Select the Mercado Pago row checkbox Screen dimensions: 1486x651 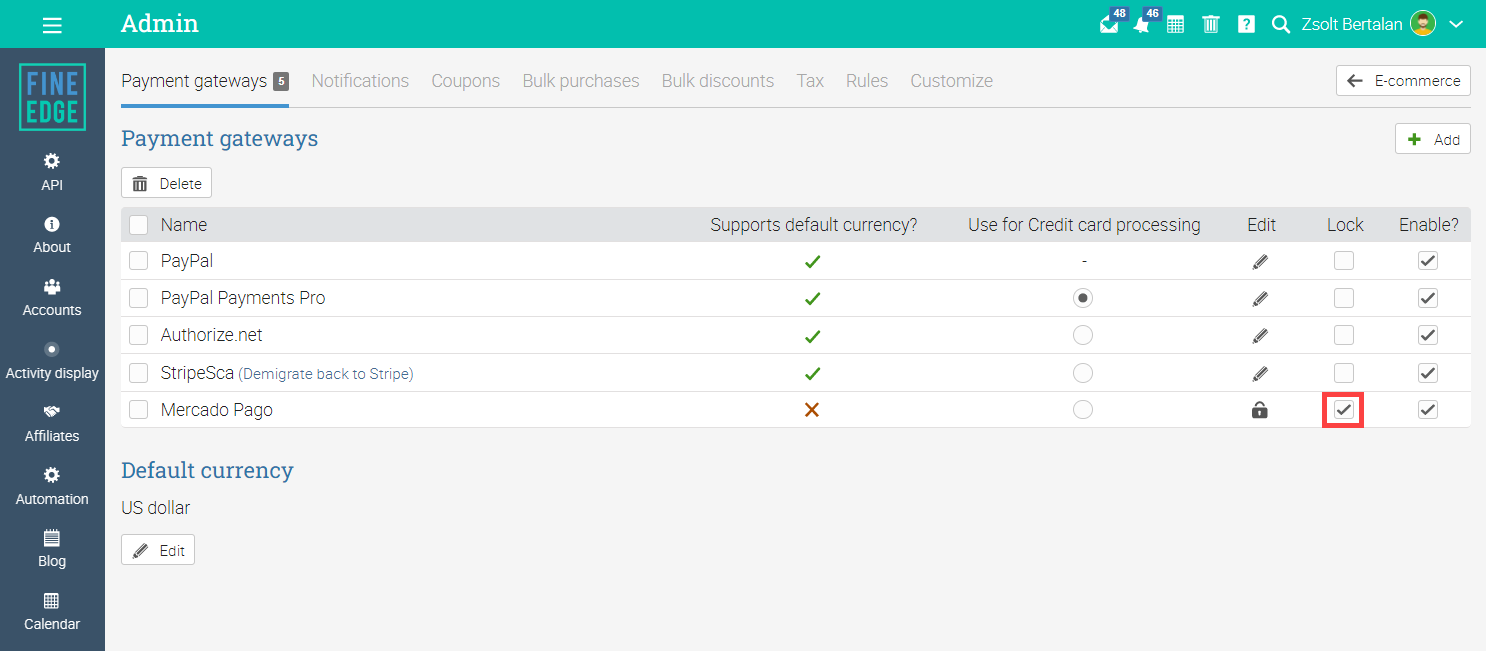[139, 410]
